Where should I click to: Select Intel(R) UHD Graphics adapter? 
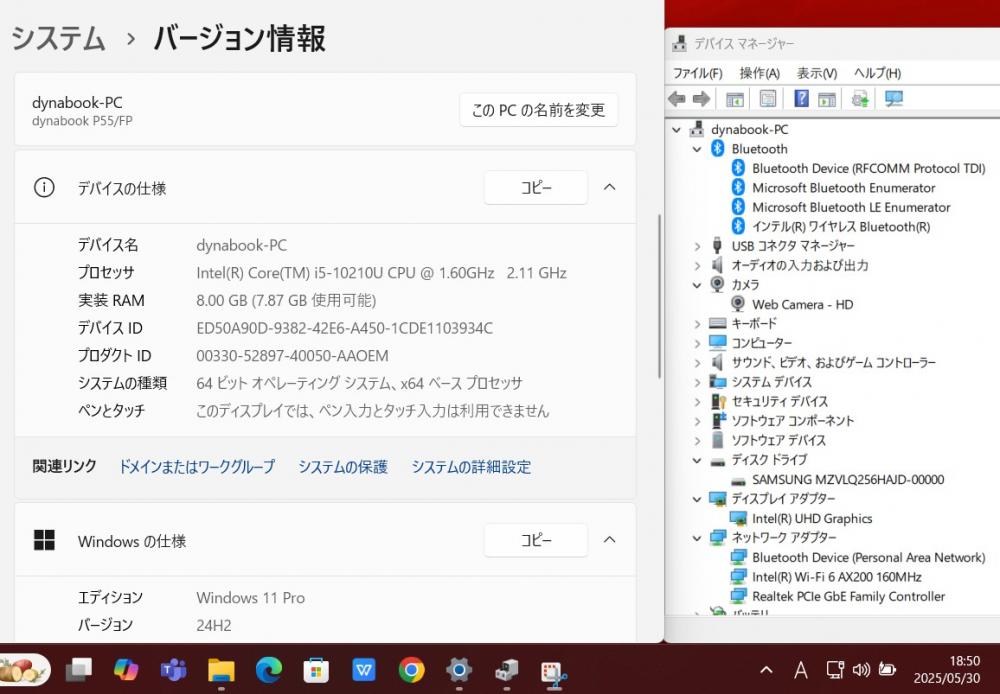[812, 519]
